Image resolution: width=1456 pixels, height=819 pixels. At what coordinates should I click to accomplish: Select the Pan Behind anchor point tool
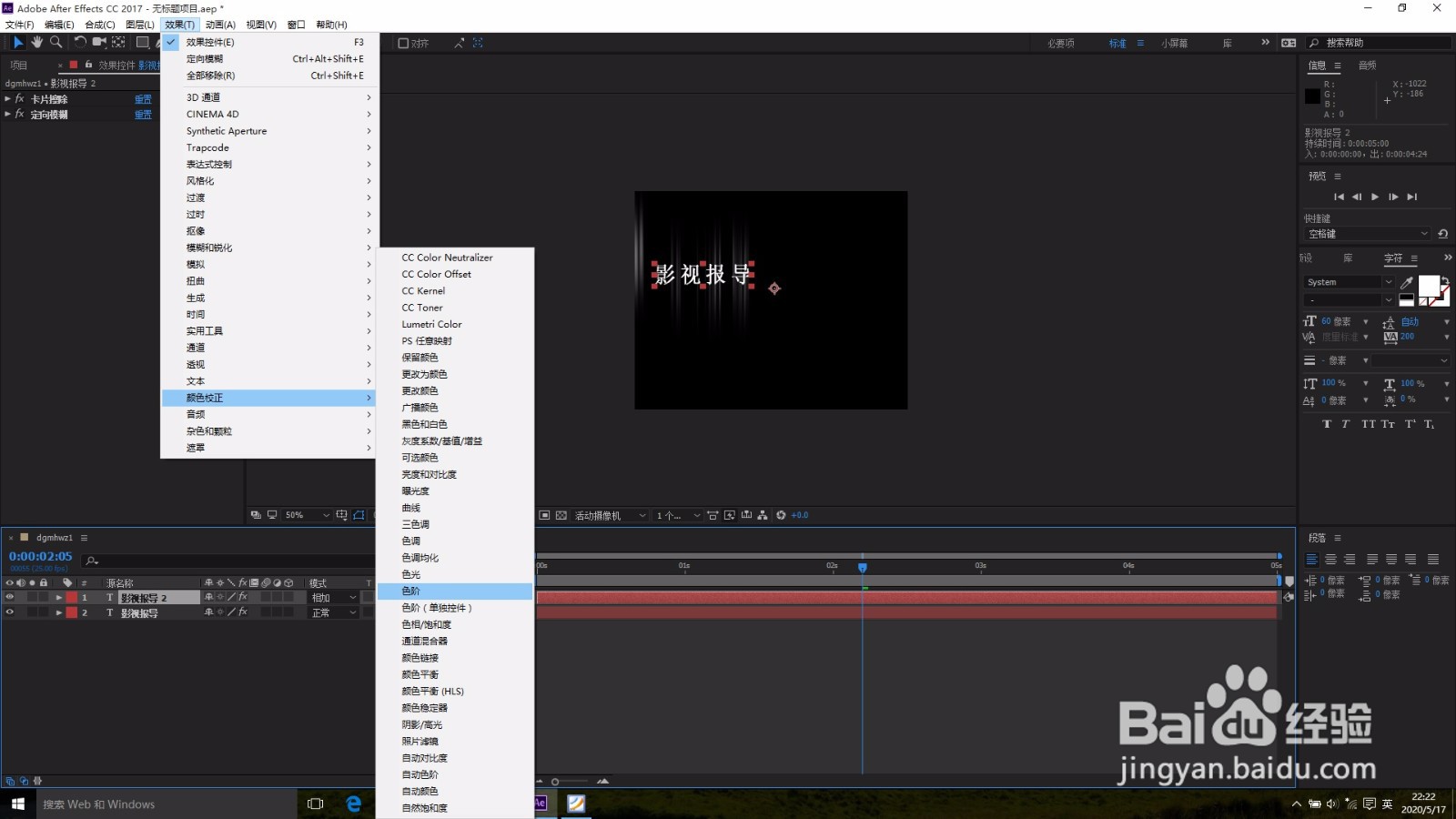119,42
